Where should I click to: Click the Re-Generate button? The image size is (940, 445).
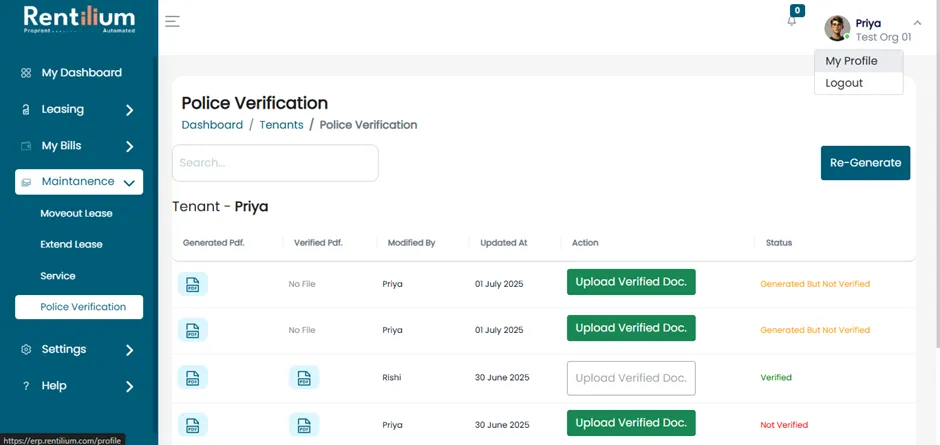coord(865,163)
